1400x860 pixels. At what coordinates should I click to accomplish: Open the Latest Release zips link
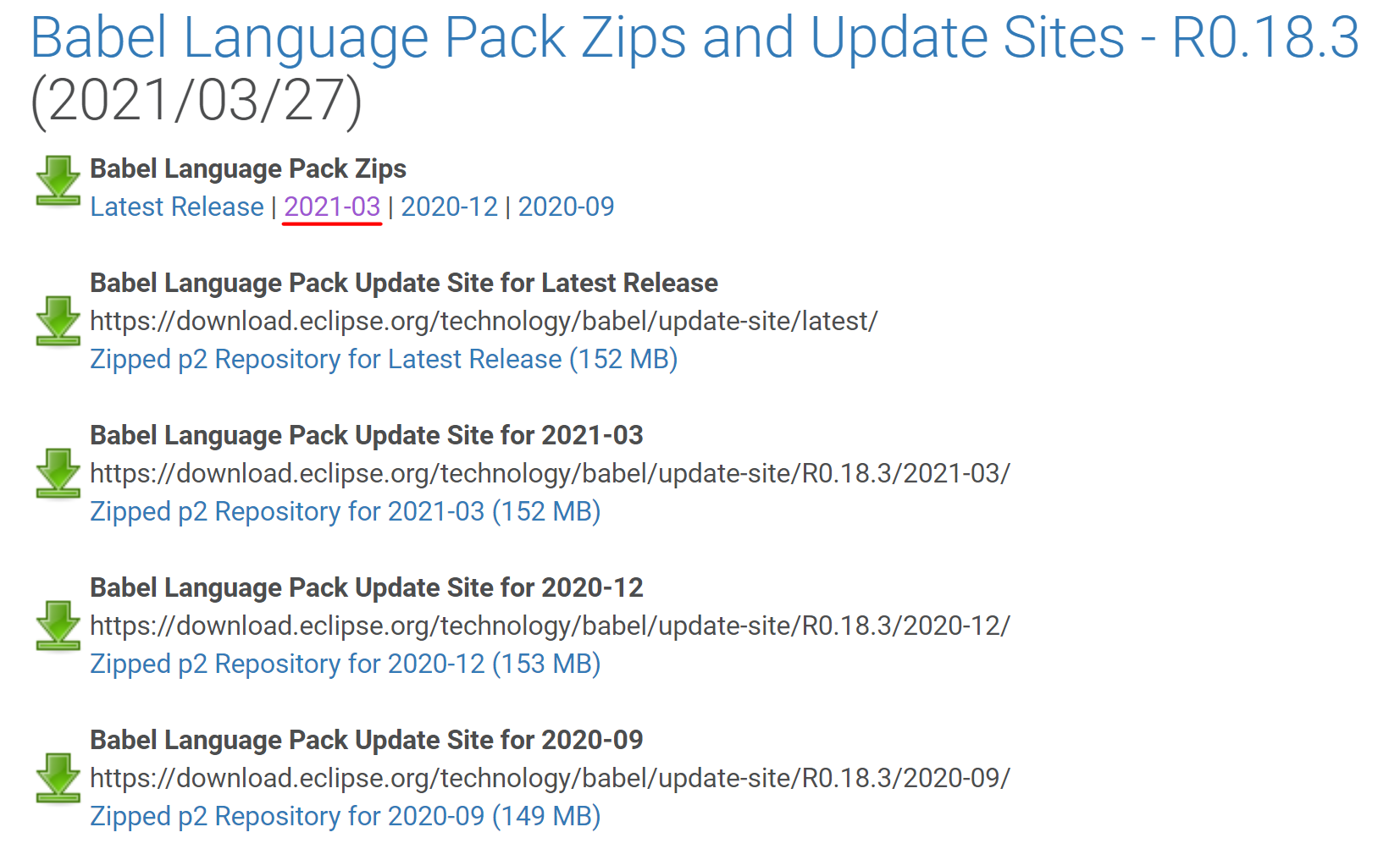click(x=177, y=207)
